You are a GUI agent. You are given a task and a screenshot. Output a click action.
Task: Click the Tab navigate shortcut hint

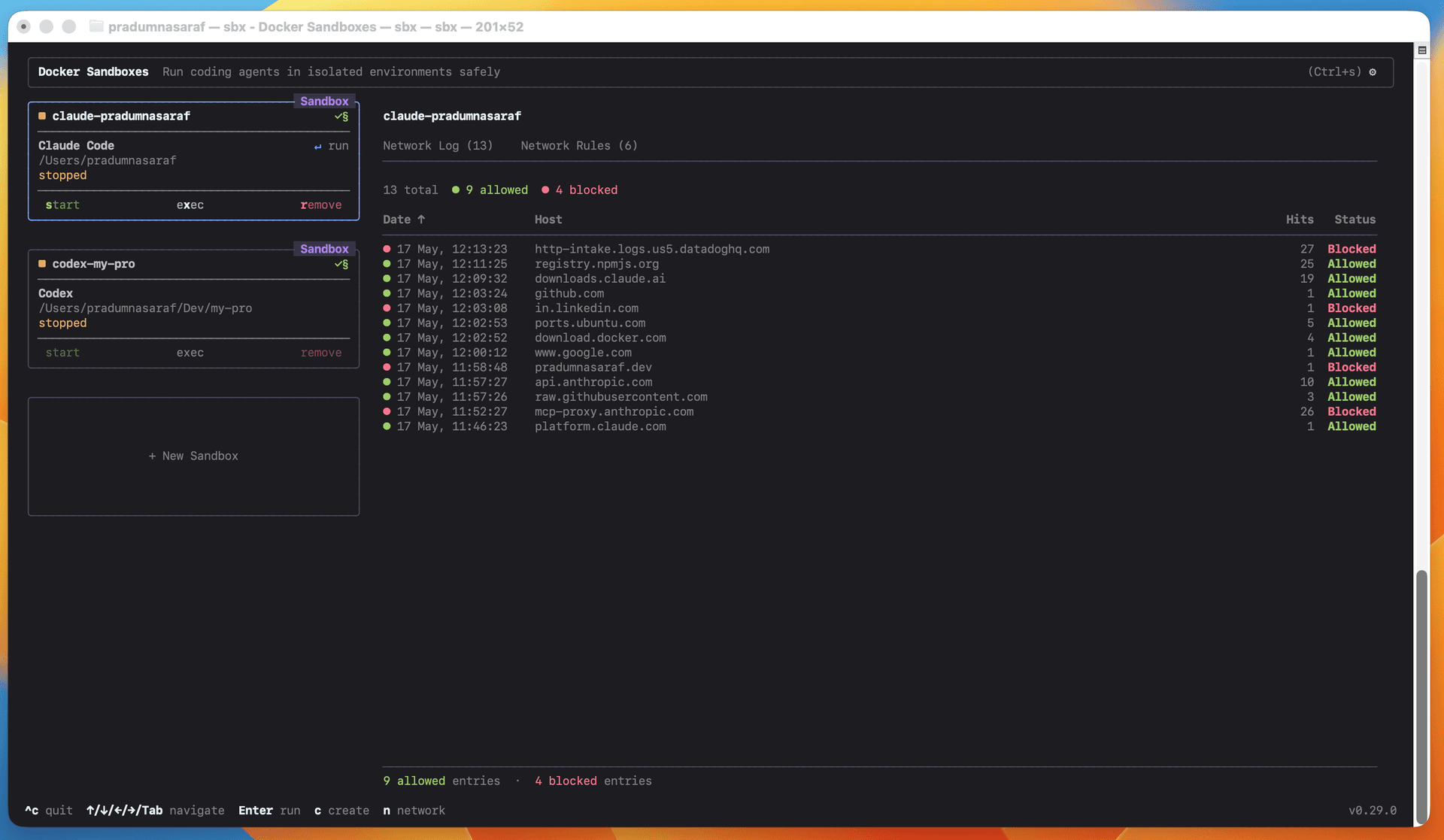155,811
